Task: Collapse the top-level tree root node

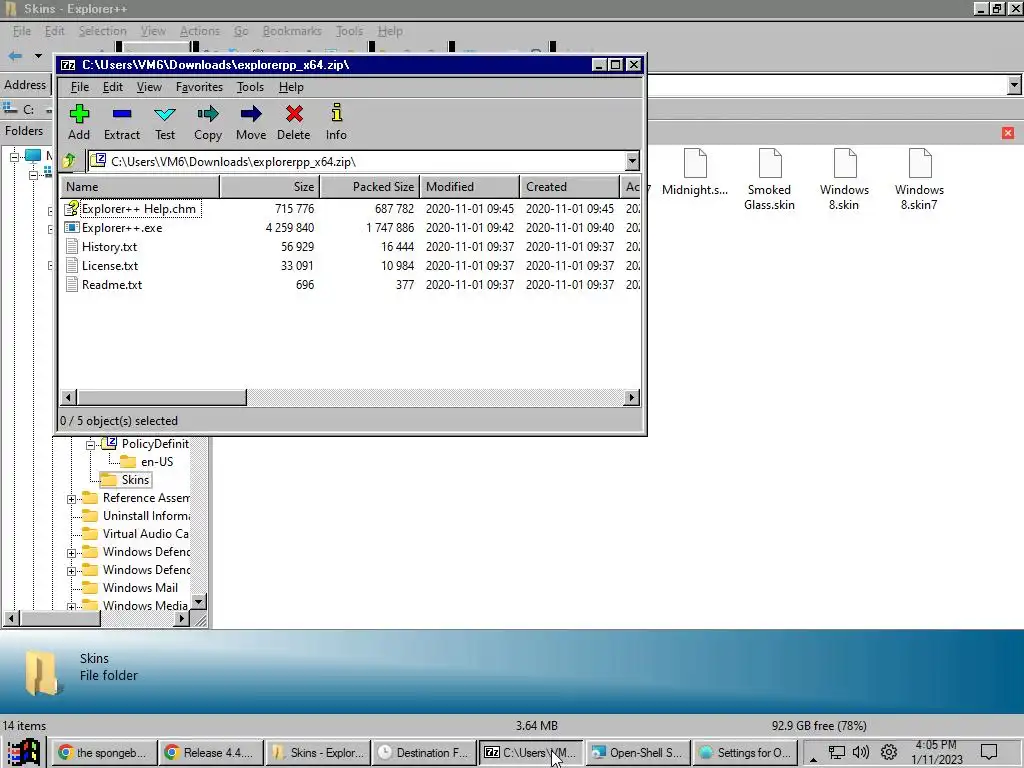Action: pos(15,157)
